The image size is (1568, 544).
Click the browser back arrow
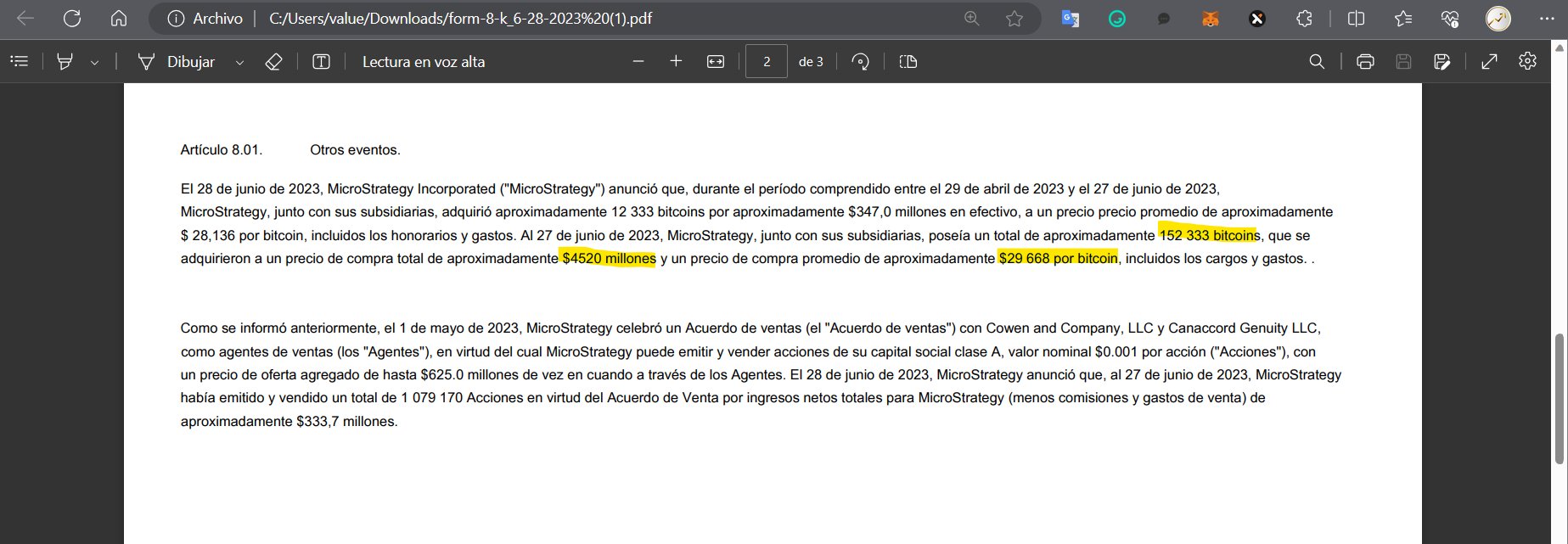(x=25, y=19)
